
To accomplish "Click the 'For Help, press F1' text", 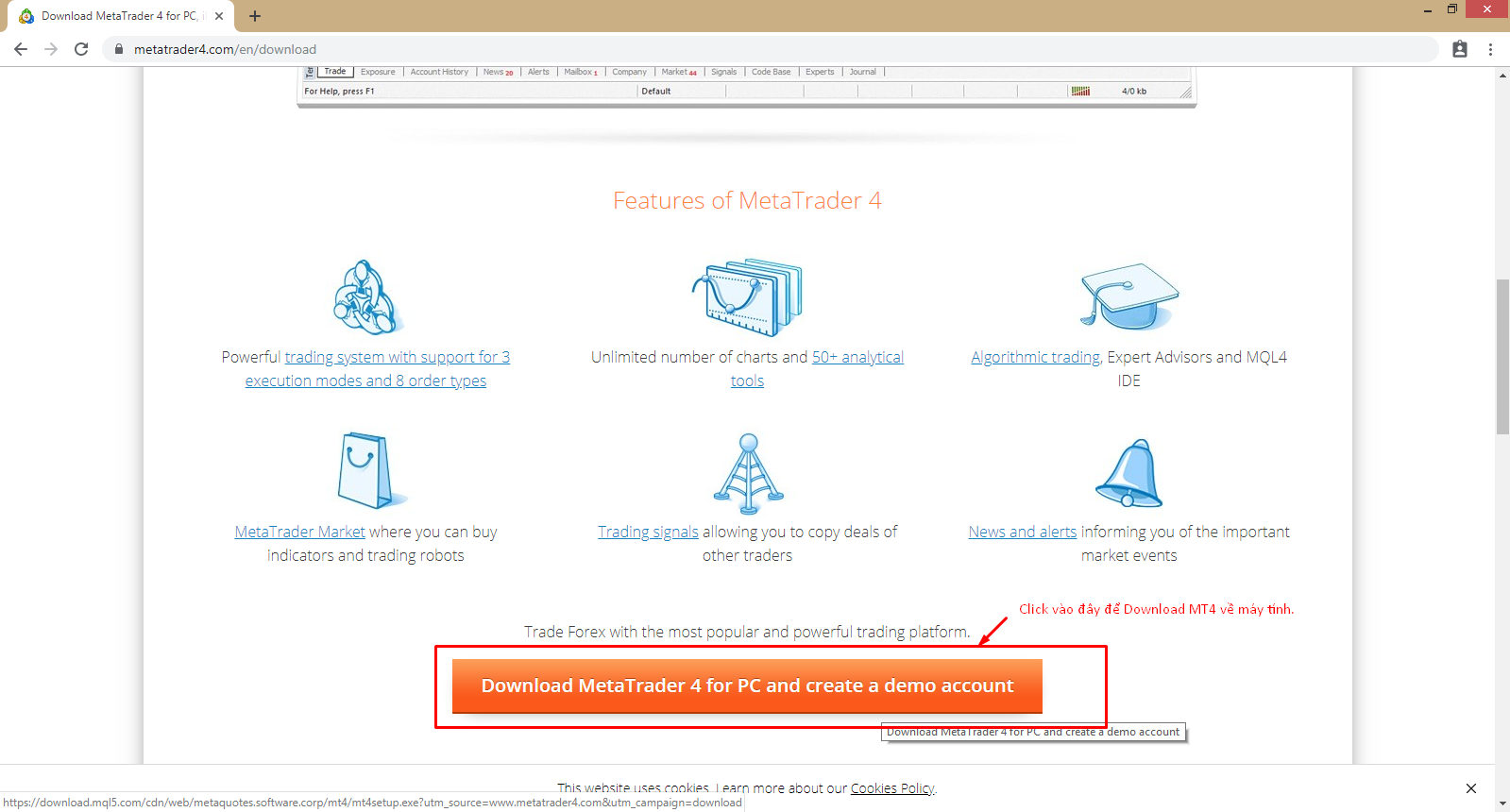I will (x=339, y=92).
